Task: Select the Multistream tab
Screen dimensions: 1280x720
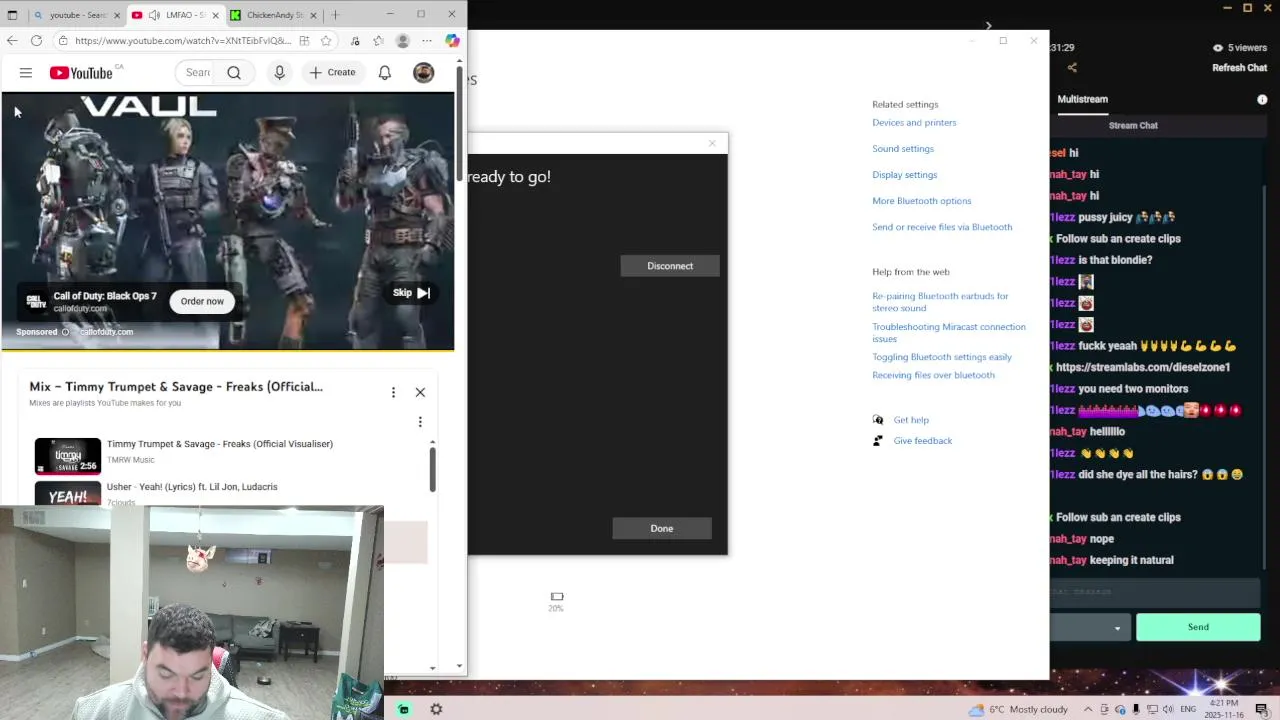Action: [1082, 99]
